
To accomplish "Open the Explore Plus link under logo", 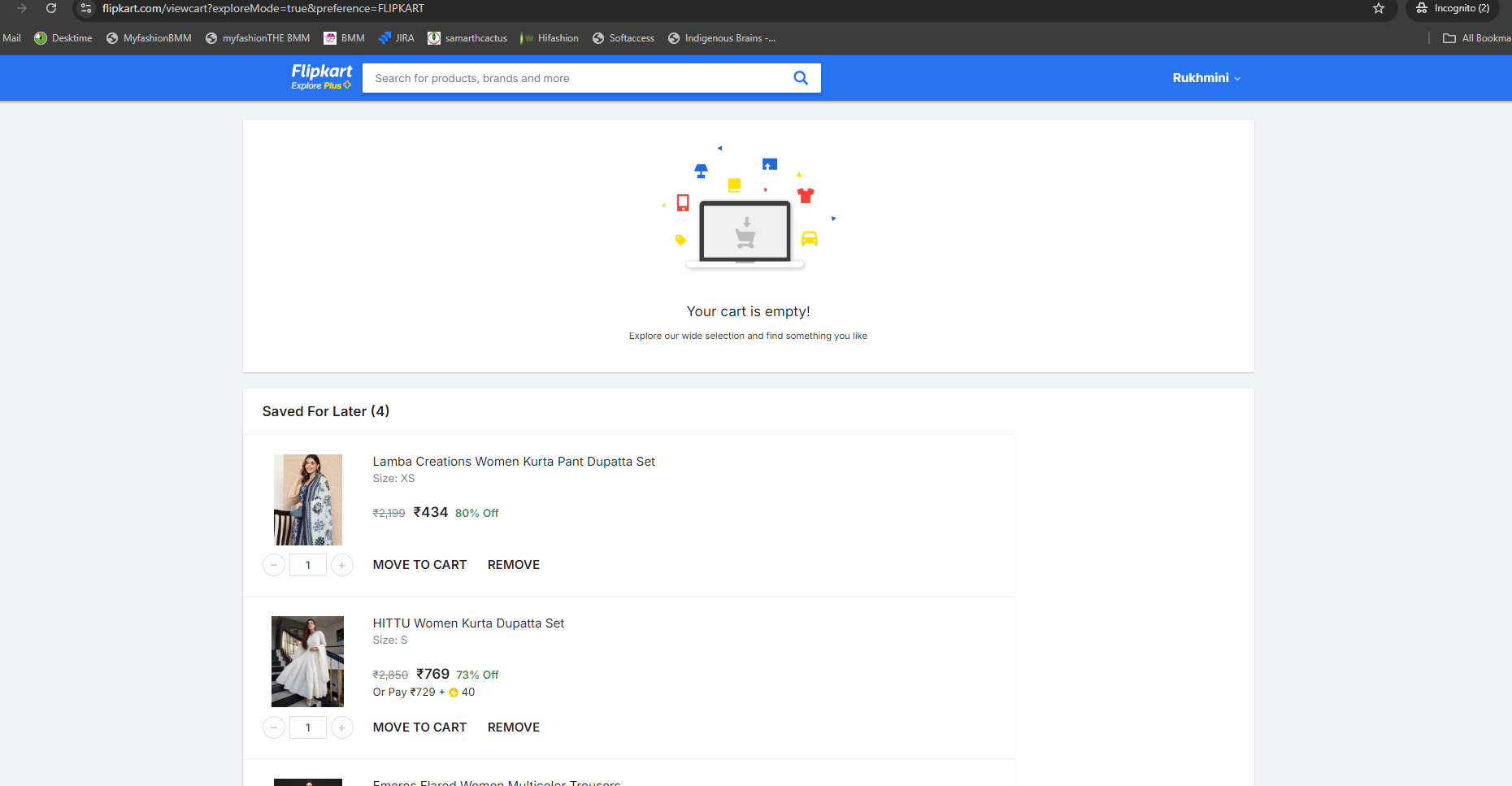I will coord(321,85).
